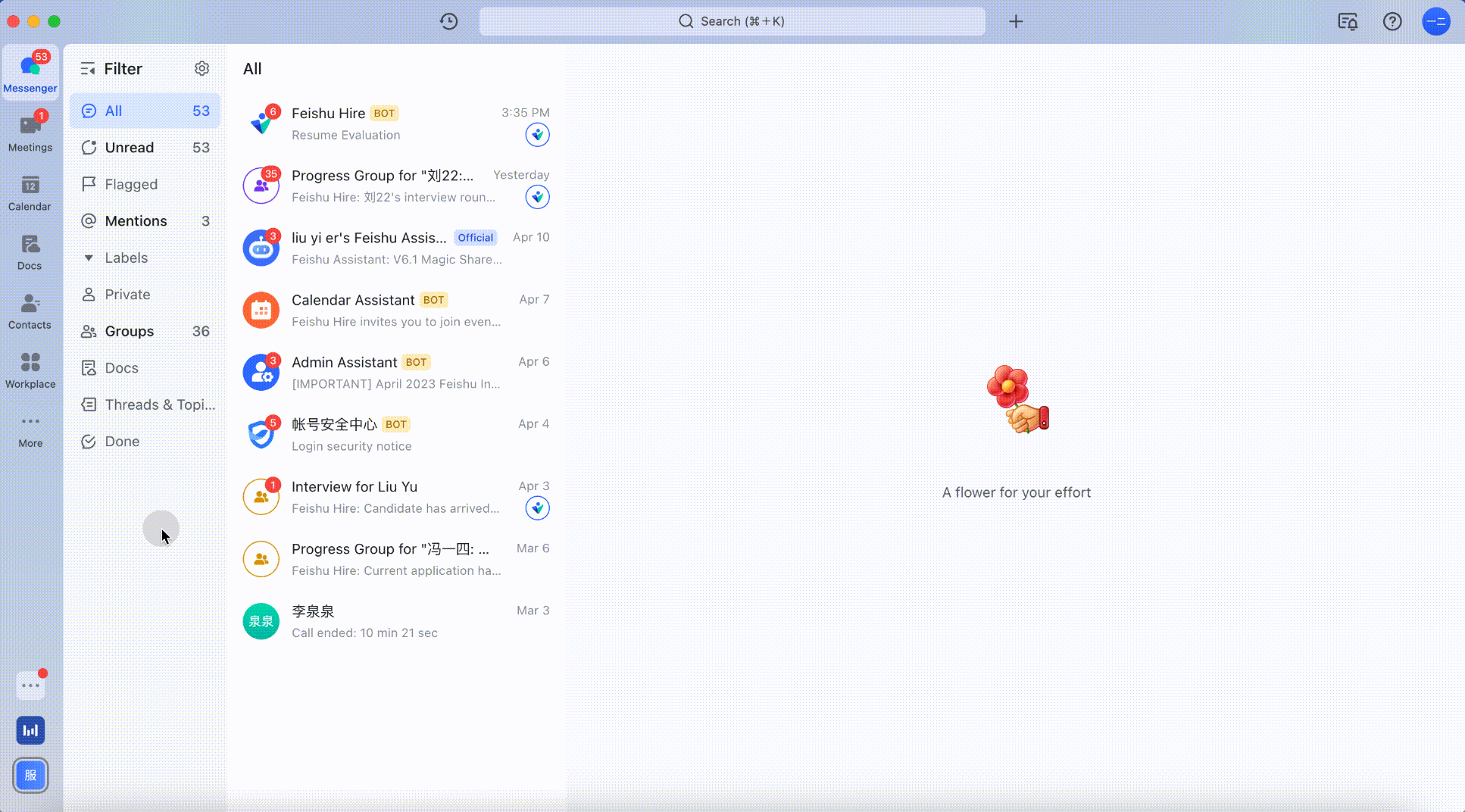Viewport: 1465px width, 812px height.
Task: Click the search input field
Action: [732, 21]
